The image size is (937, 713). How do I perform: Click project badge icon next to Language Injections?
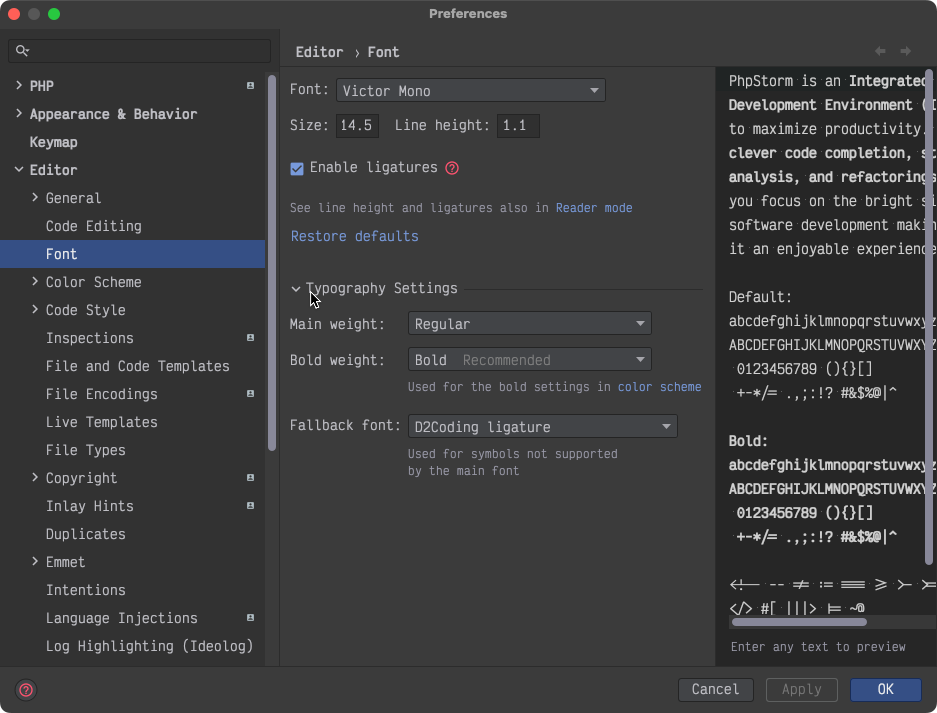click(x=250, y=618)
